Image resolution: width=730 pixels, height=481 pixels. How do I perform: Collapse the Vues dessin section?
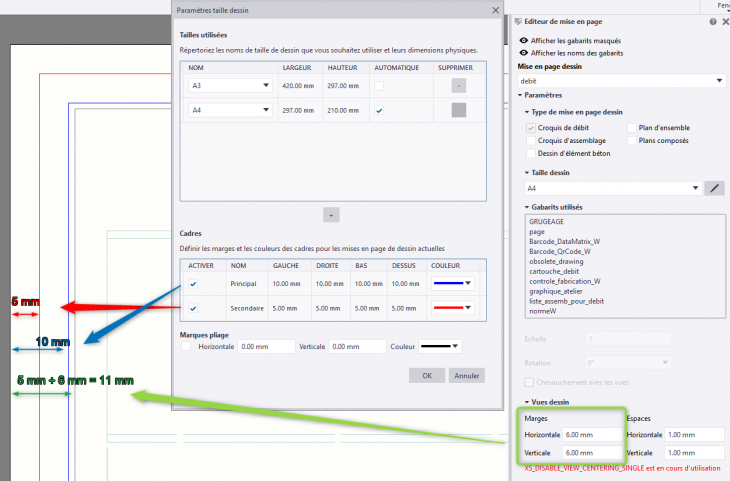pyautogui.click(x=527, y=402)
